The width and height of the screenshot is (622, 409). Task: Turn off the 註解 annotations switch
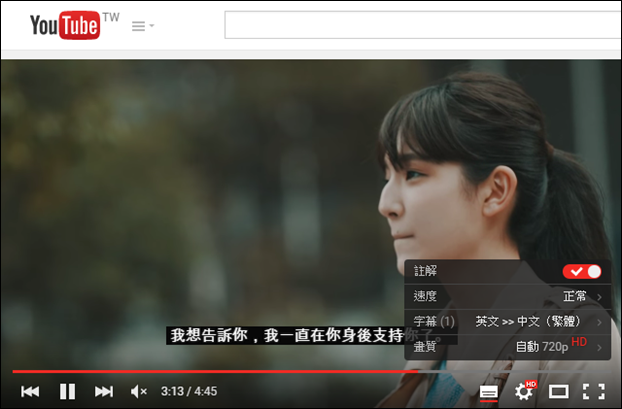[x=582, y=272]
